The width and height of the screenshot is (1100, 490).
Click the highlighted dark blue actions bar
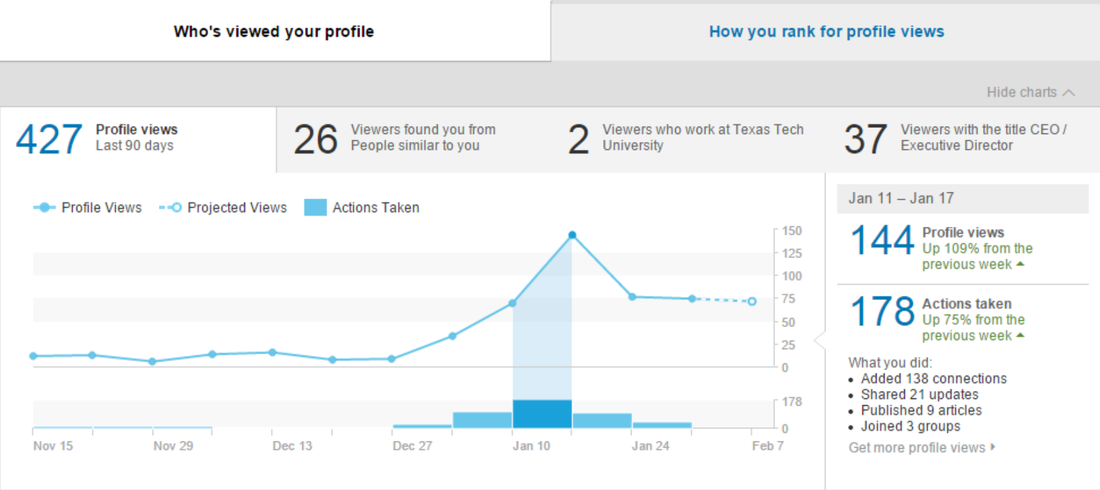click(542, 413)
